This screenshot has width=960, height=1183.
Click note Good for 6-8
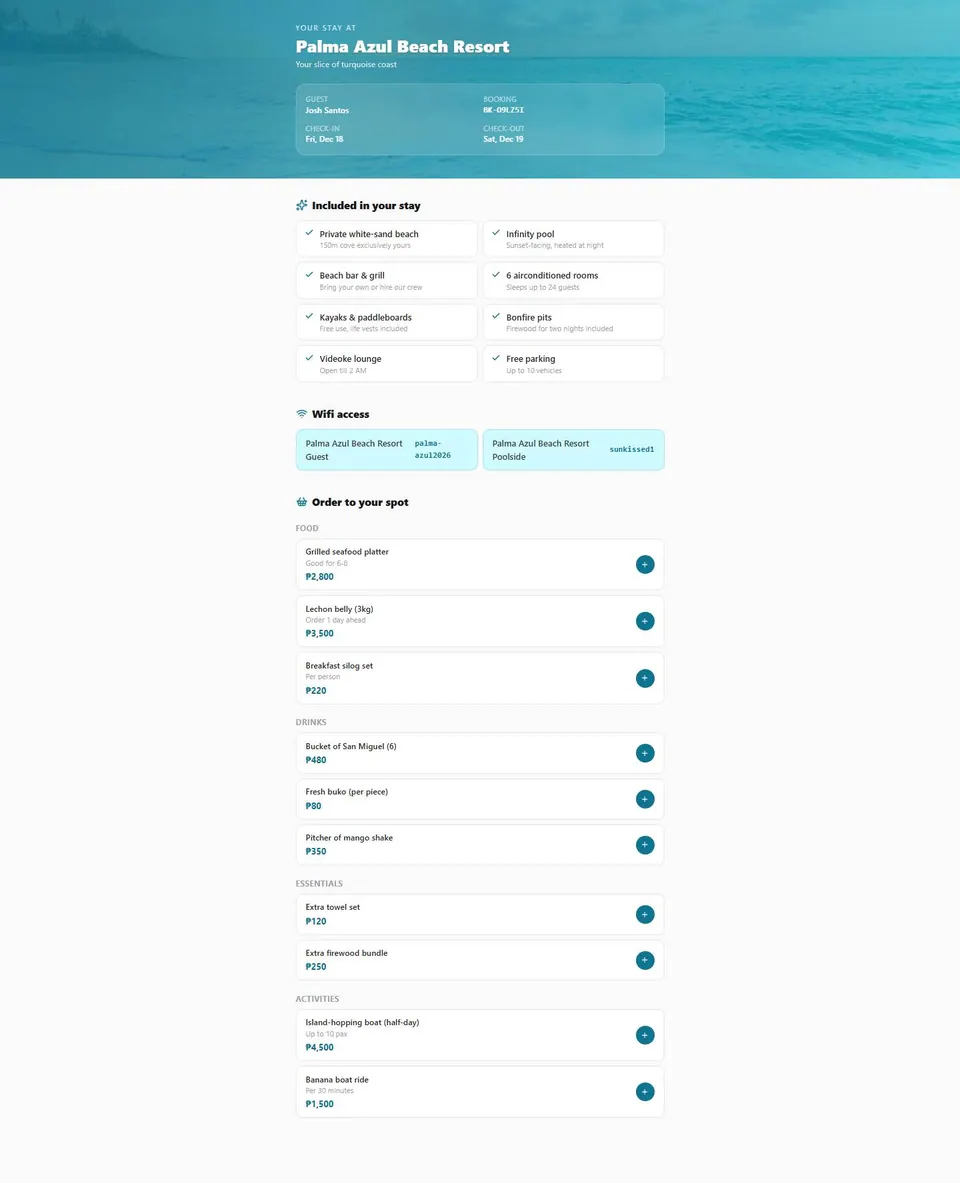coord(326,563)
